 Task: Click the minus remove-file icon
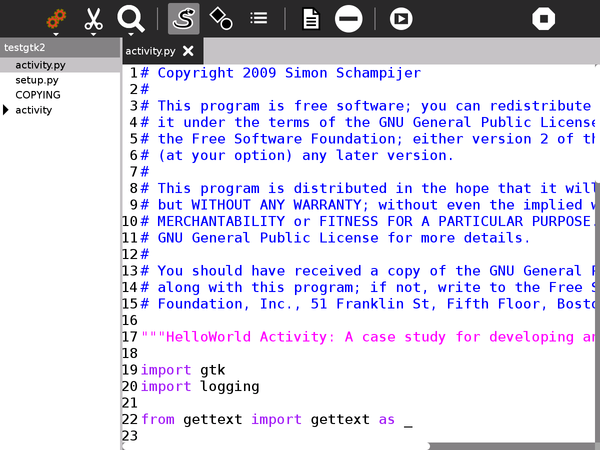tap(348, 18)
